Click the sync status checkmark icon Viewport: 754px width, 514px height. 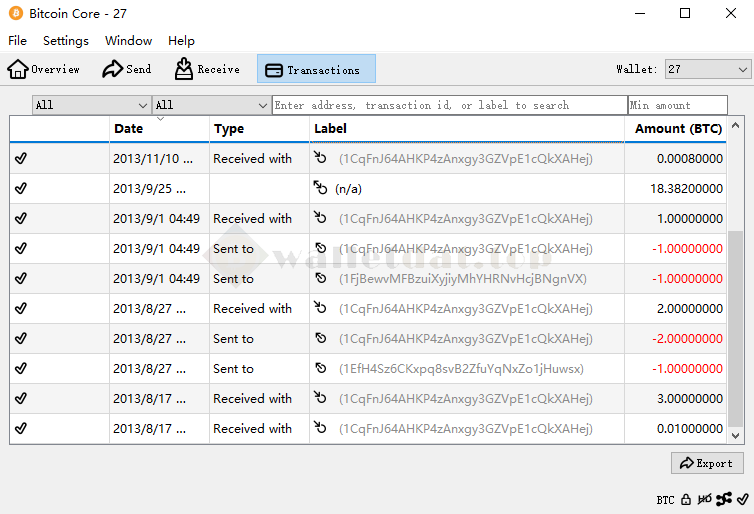(742, 499)
